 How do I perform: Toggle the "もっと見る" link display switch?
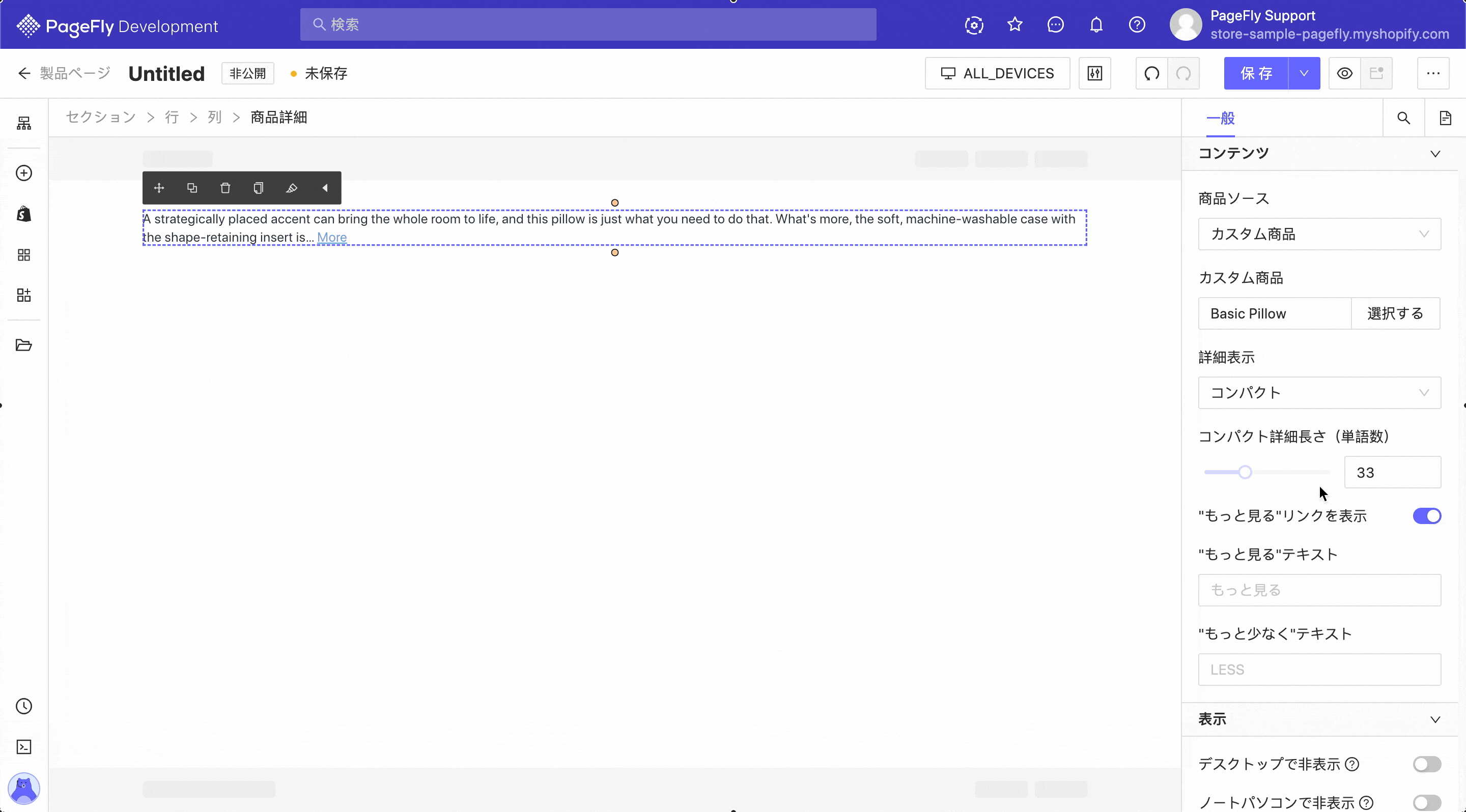[1427, 516]
